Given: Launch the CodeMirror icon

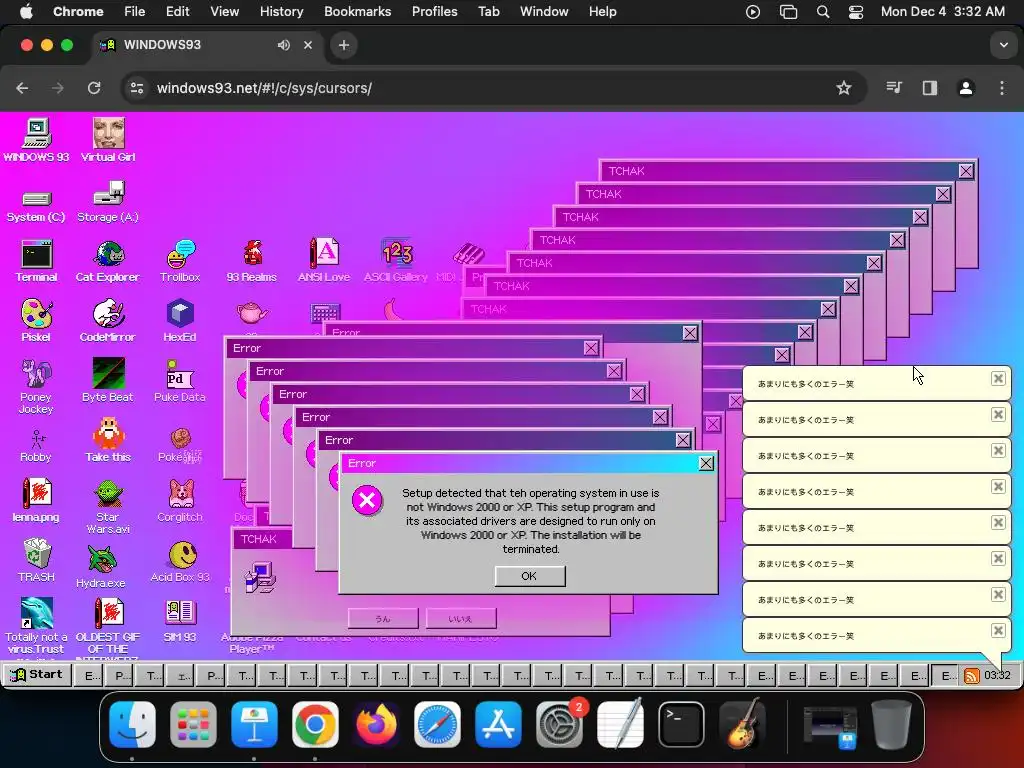Looking at the screenshot, I should (x=108, y=321).
